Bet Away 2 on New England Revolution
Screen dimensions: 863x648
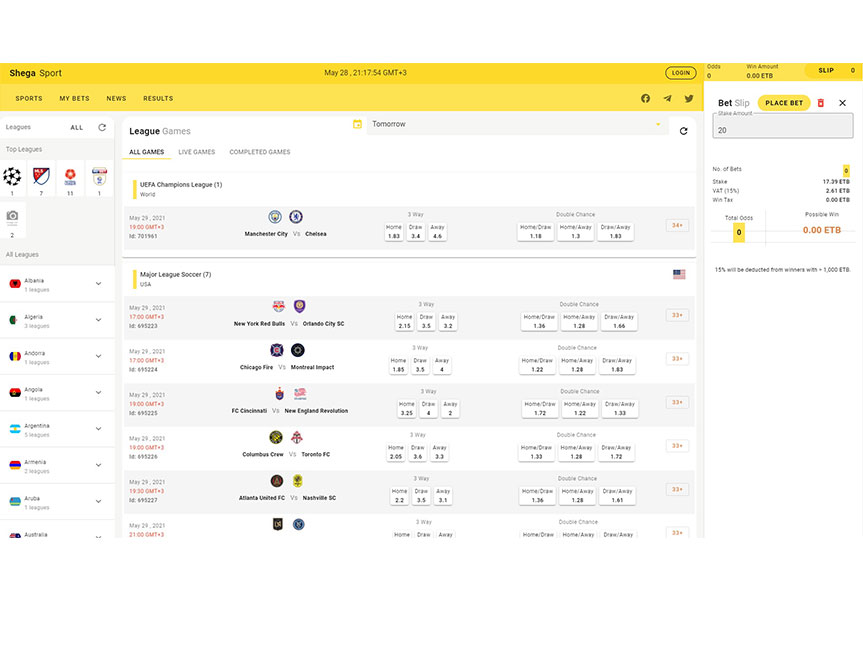click(450, 409)
